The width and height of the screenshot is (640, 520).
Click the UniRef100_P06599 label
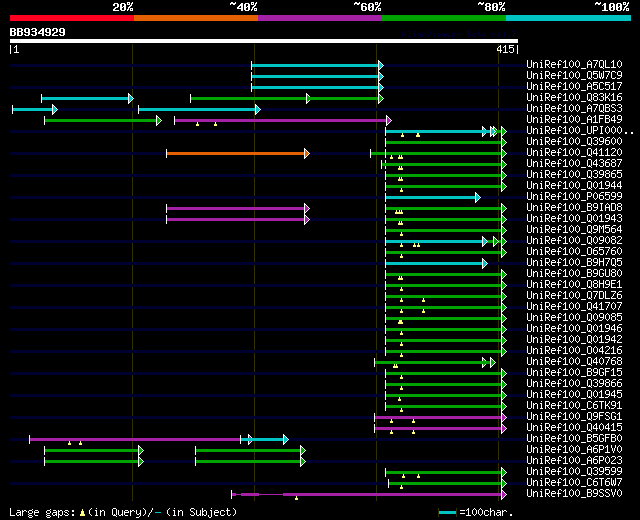coord(574,196)
